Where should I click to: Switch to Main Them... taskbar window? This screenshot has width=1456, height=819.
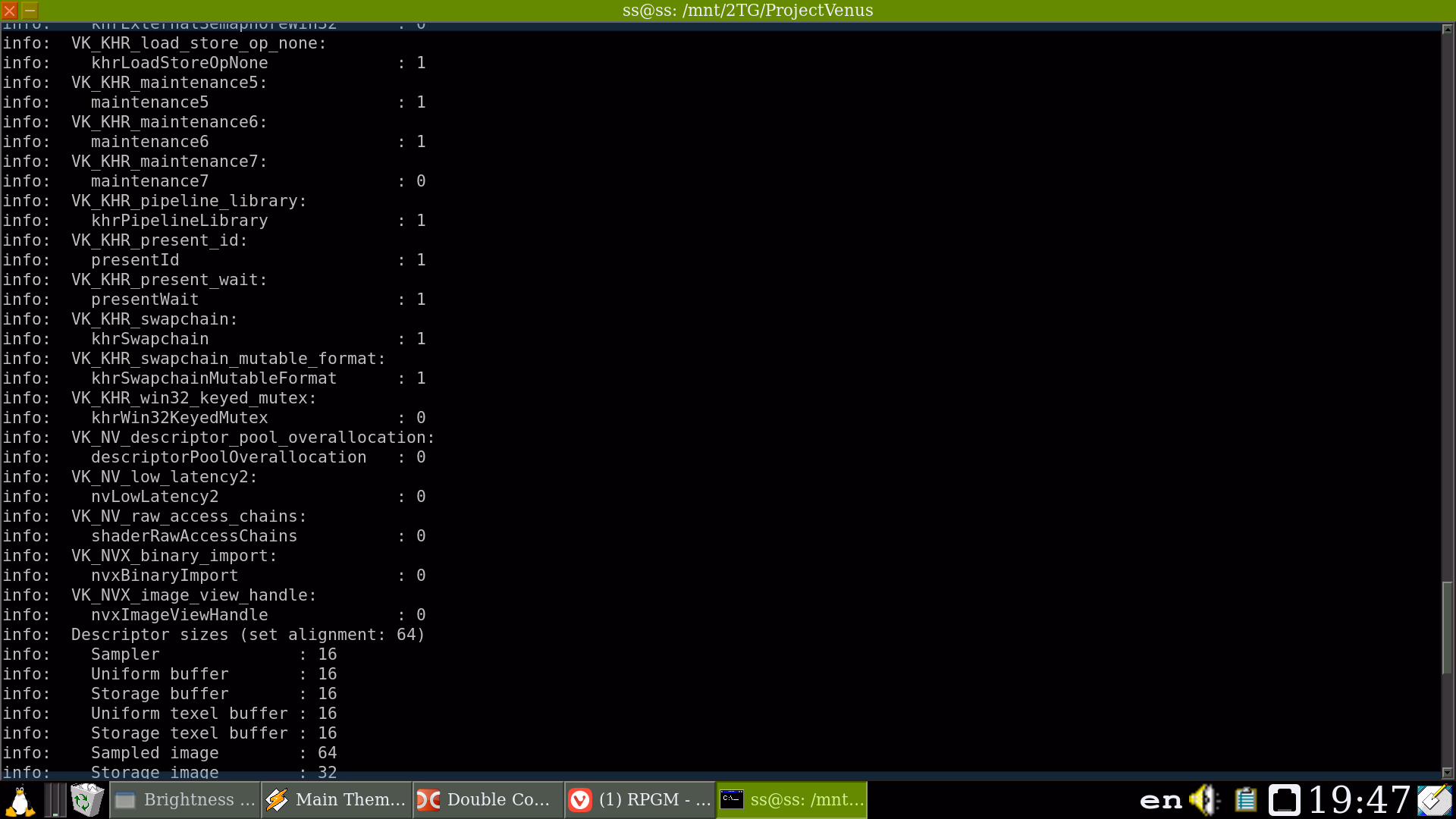click(x=337, y=800)
